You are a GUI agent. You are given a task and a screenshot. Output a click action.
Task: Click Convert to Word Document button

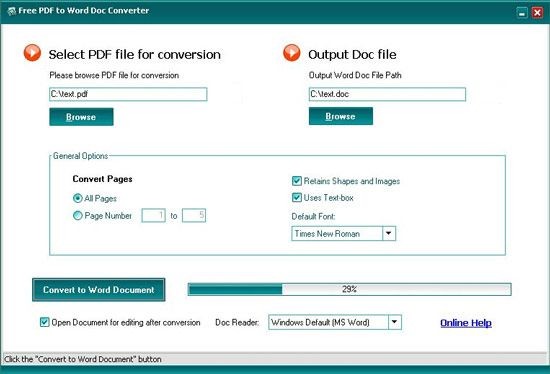pos(99,290)
